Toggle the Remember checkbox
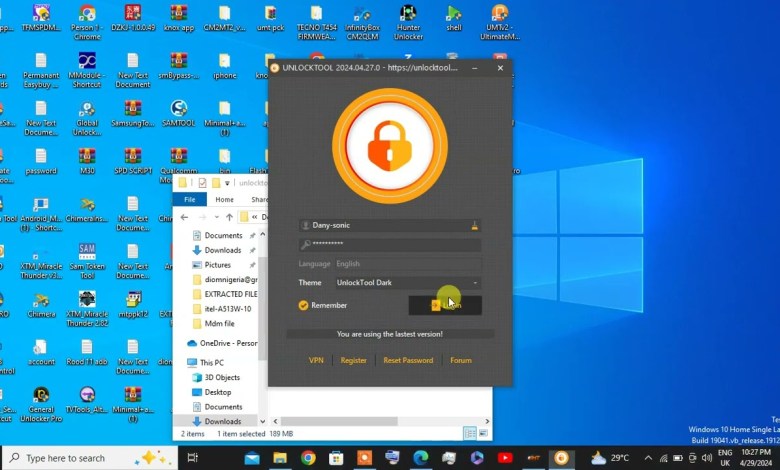Screen dimensions: 780x470 (304, 305)
